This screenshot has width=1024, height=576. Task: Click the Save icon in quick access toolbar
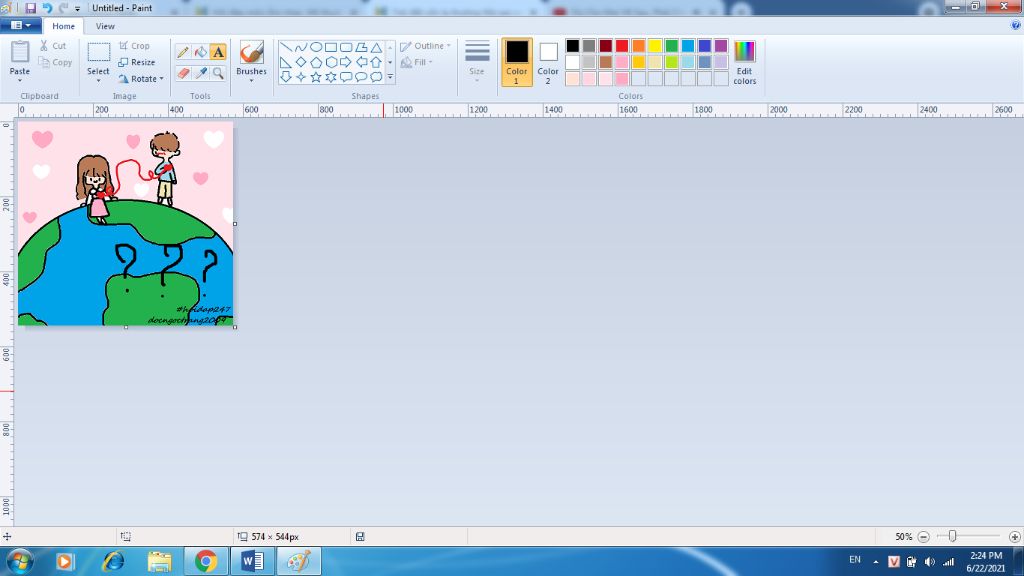31,8
